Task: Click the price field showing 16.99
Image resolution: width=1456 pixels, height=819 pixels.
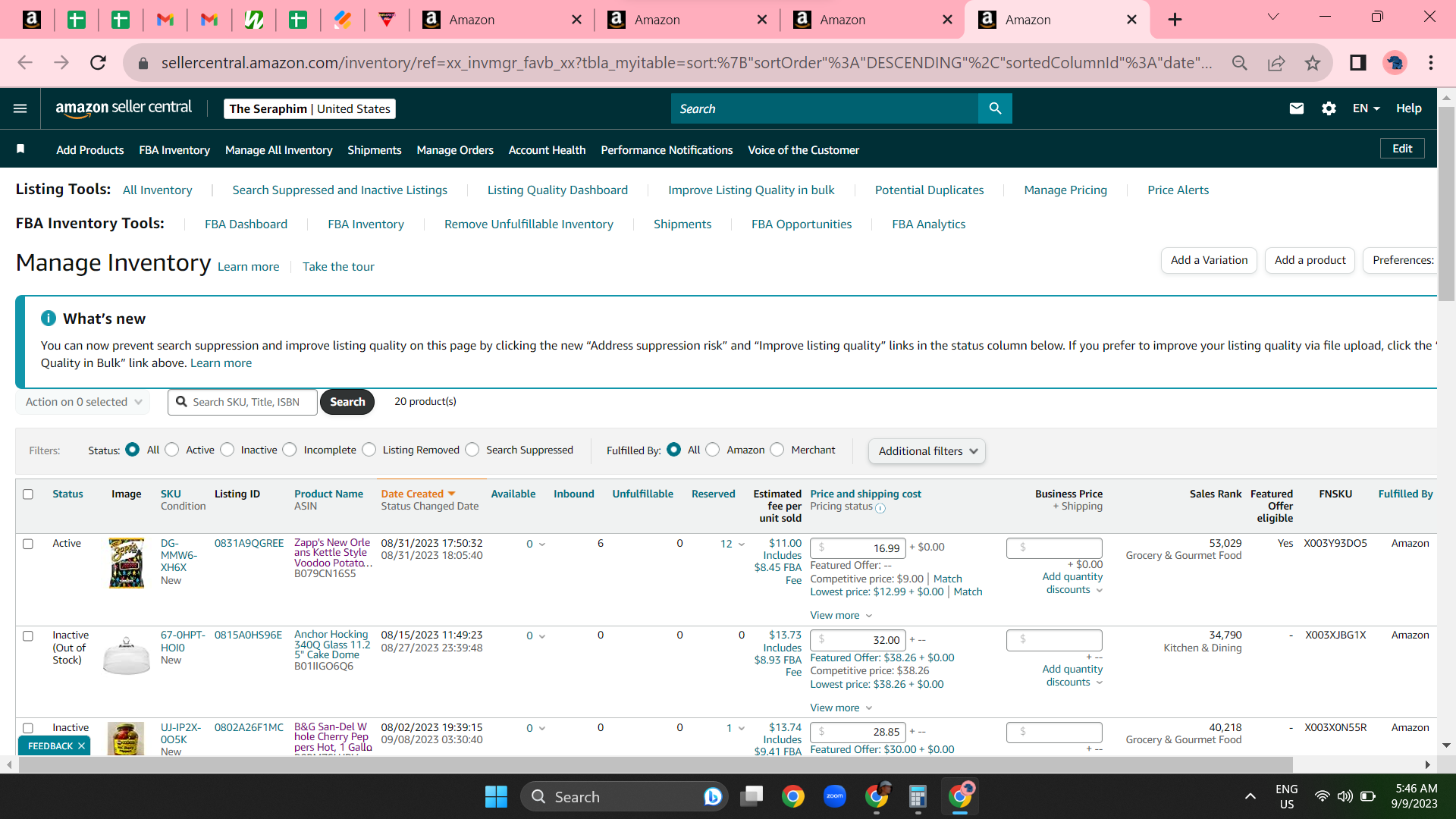Action: tap(858, 548)
